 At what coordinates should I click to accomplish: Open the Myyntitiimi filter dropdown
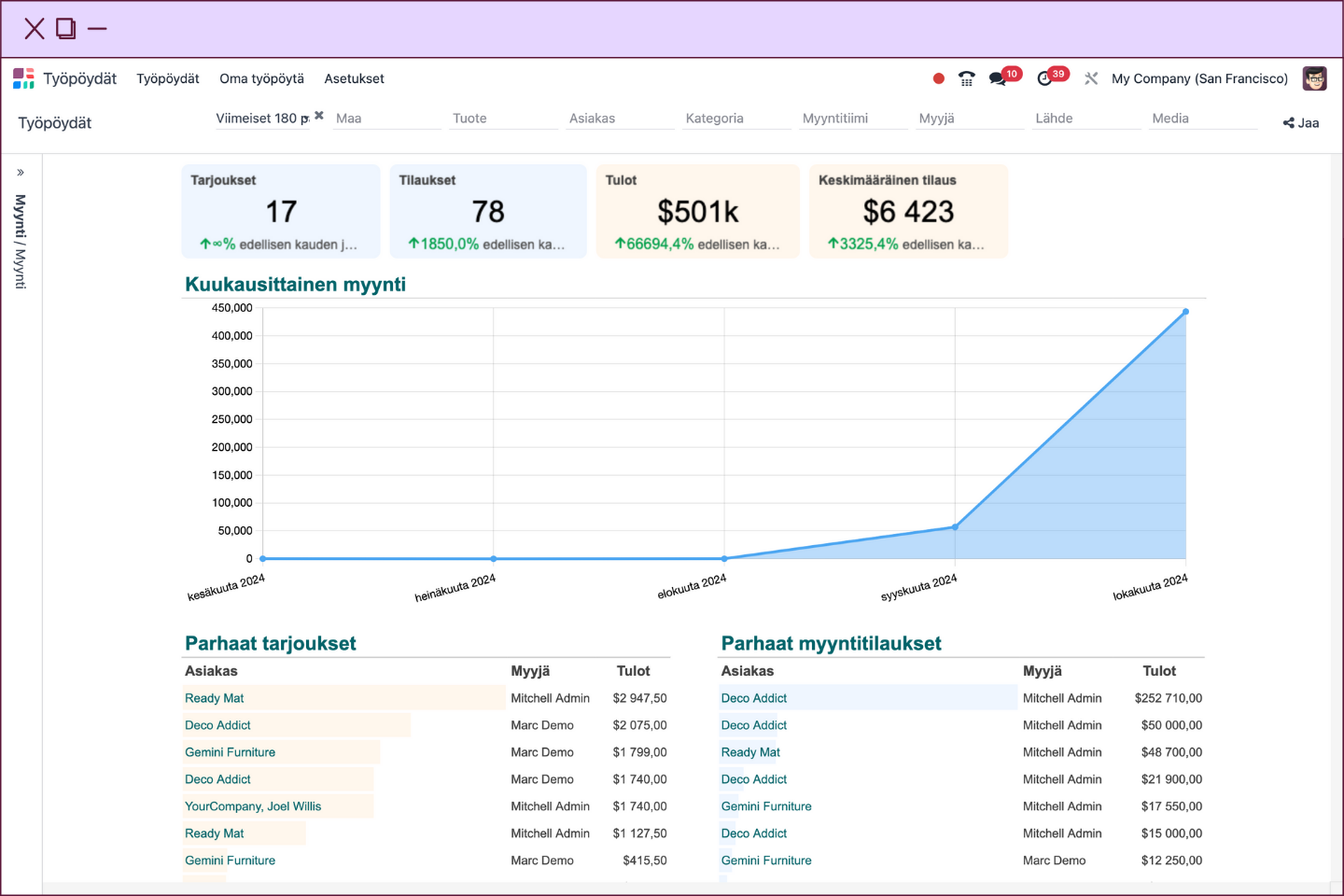[x=851, y=119]
